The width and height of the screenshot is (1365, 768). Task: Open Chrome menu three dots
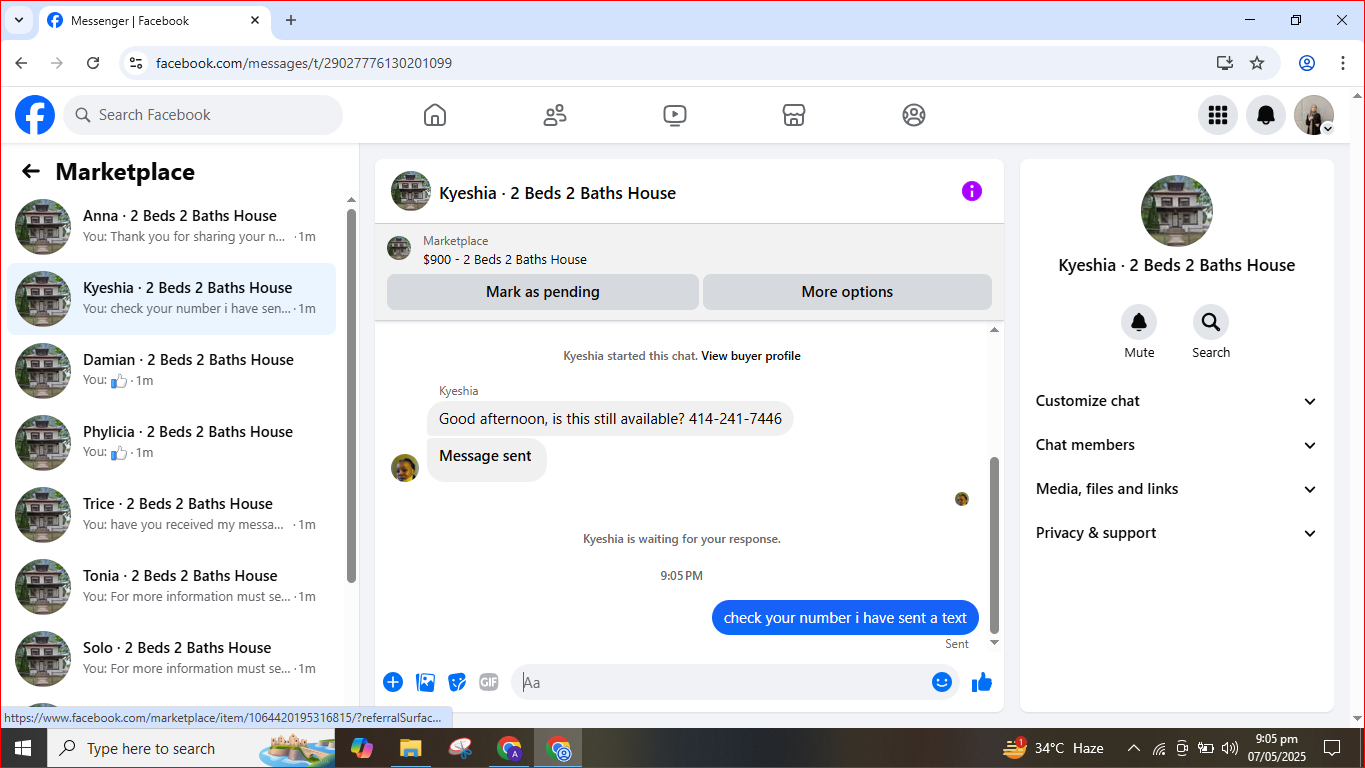(1343, 63)
